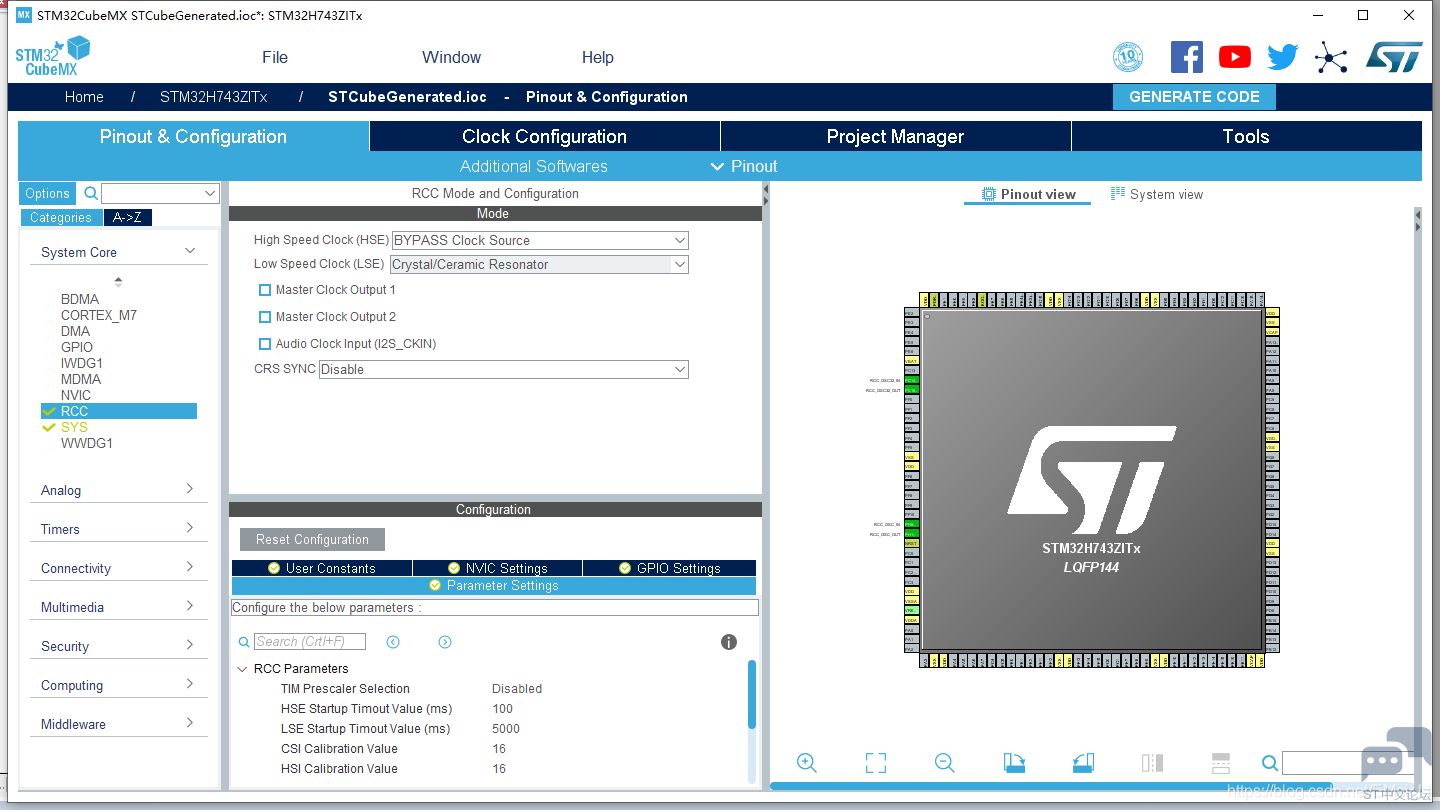This screenshot has width=1440, height=810.
Task: Click the STM32CubeMX logo
Action: (x=53, y=56)
